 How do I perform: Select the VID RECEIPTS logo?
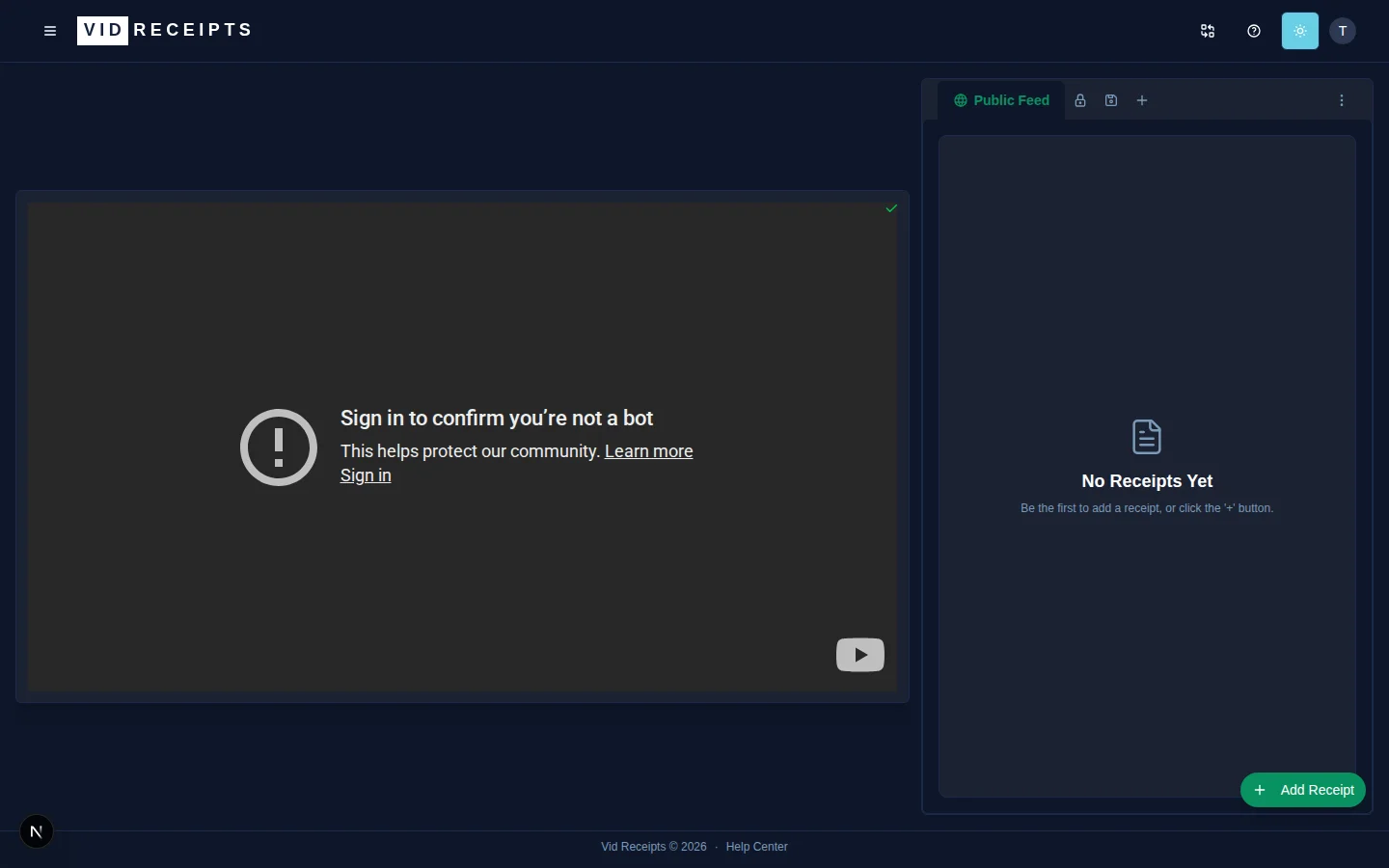click(164, 30)
